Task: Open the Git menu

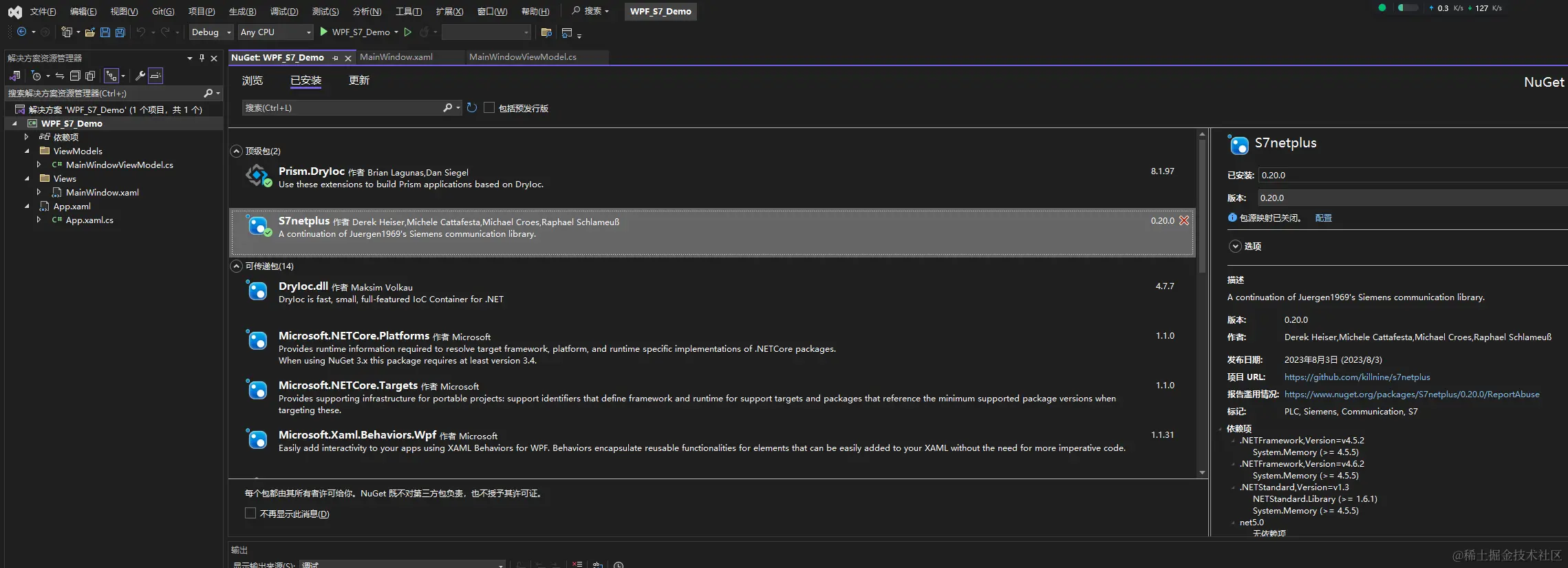Action: [x=163, y=12]
